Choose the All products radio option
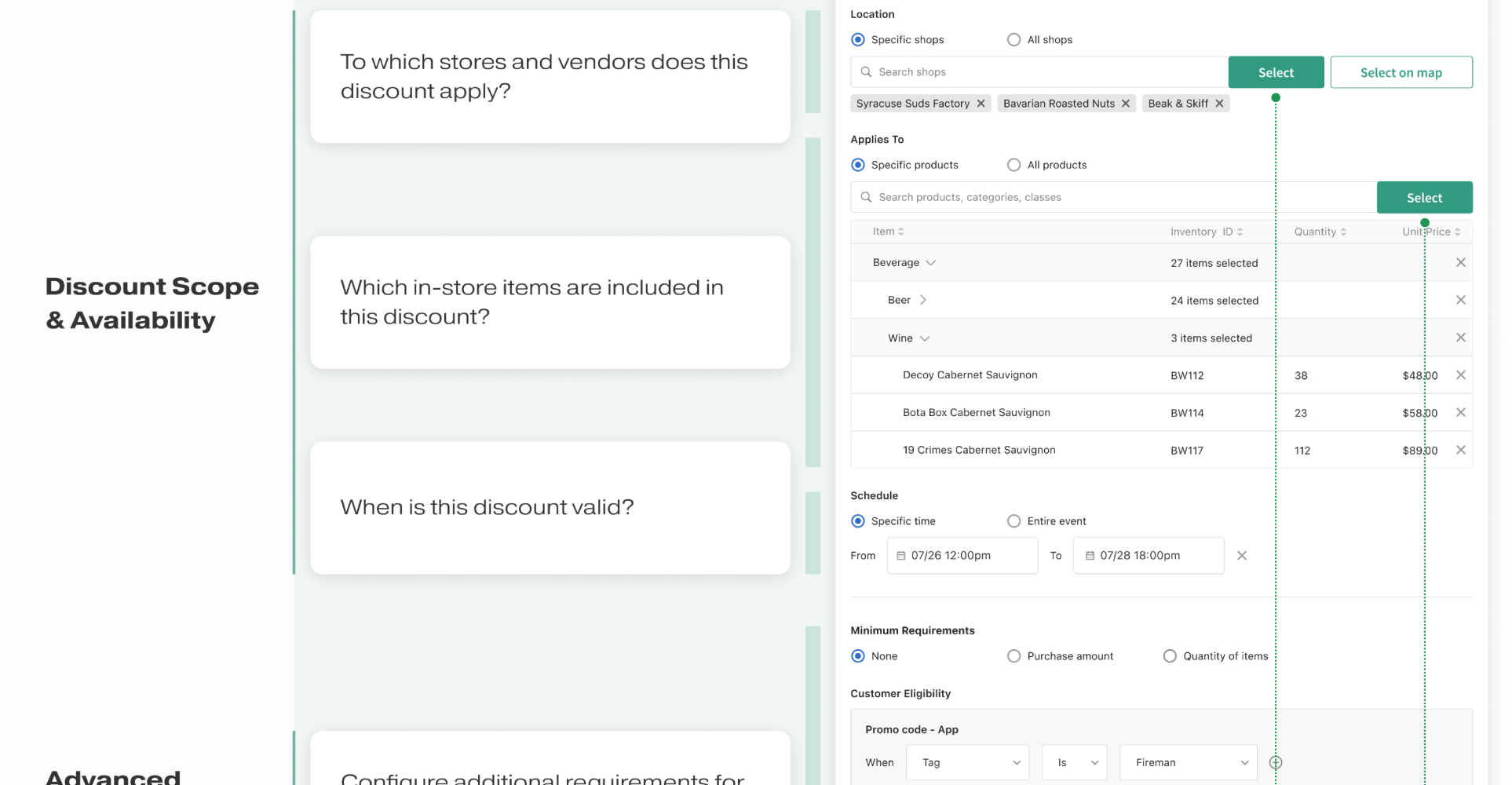 (x=1014, y=165)
